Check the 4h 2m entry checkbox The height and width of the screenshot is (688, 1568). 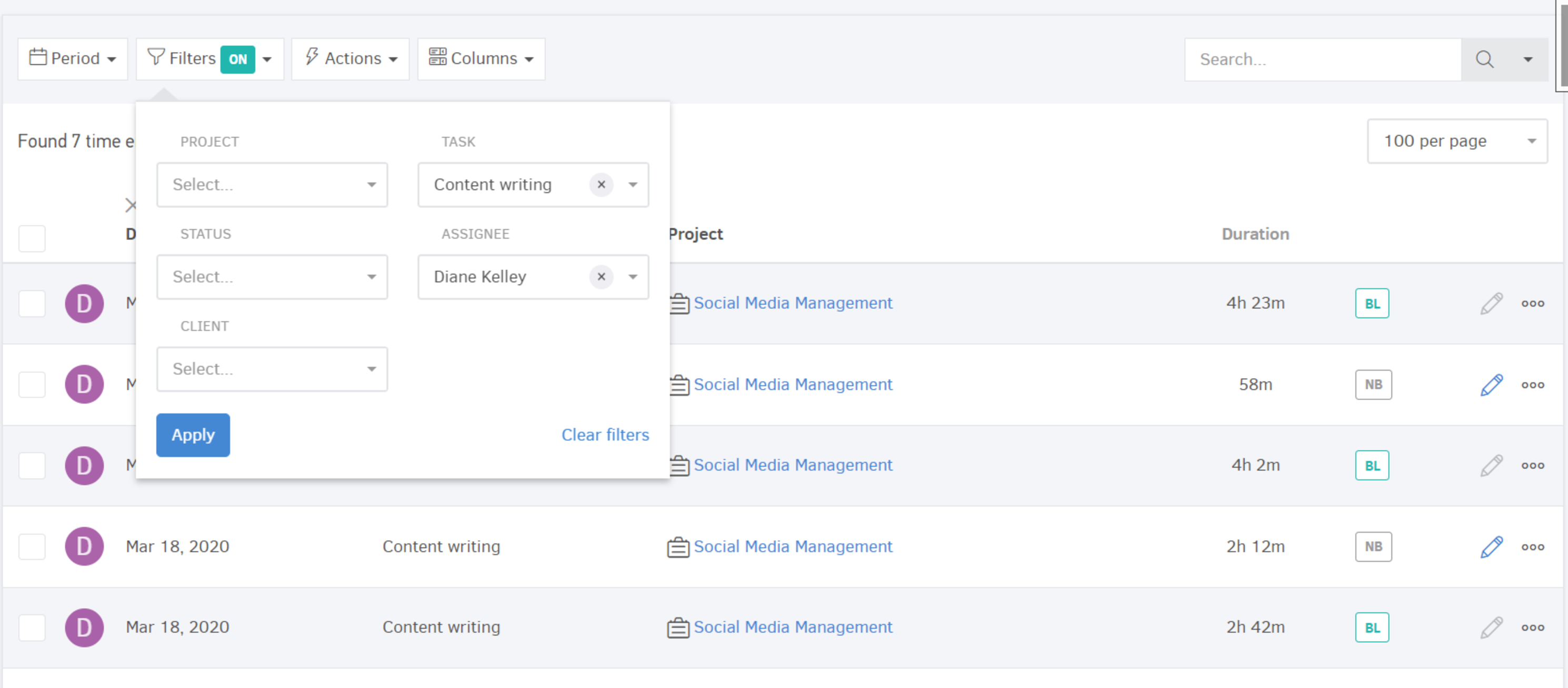(x=32, y=466)
